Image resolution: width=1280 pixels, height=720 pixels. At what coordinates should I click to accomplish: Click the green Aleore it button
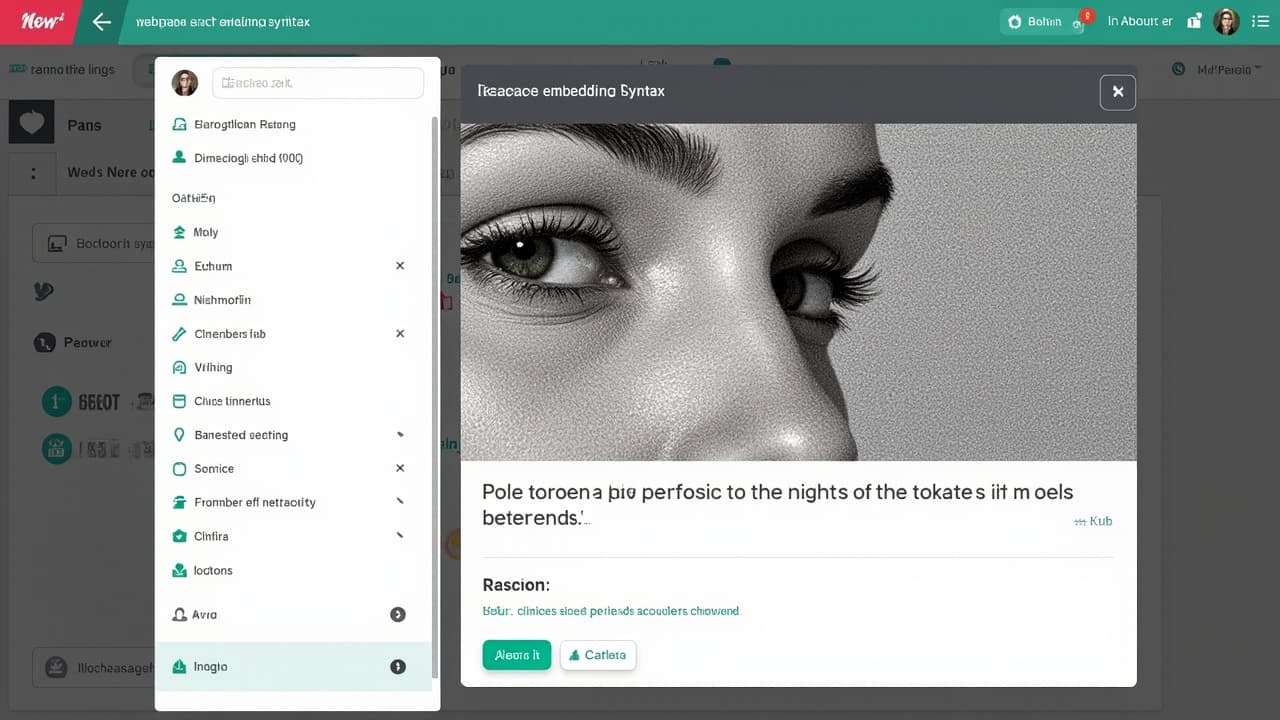click(517, 655)
